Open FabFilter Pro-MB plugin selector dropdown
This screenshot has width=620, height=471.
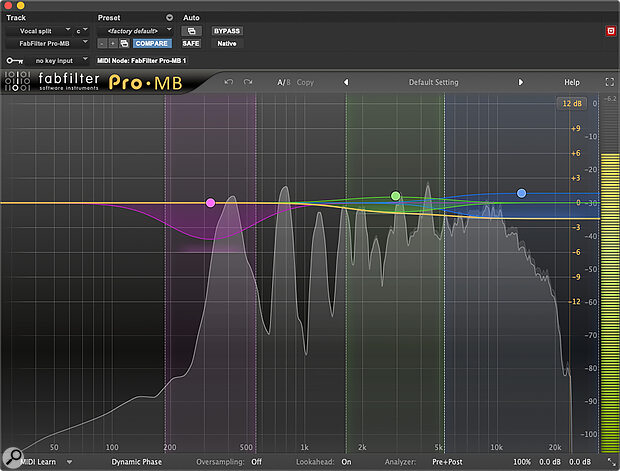(x=47, y=44)
